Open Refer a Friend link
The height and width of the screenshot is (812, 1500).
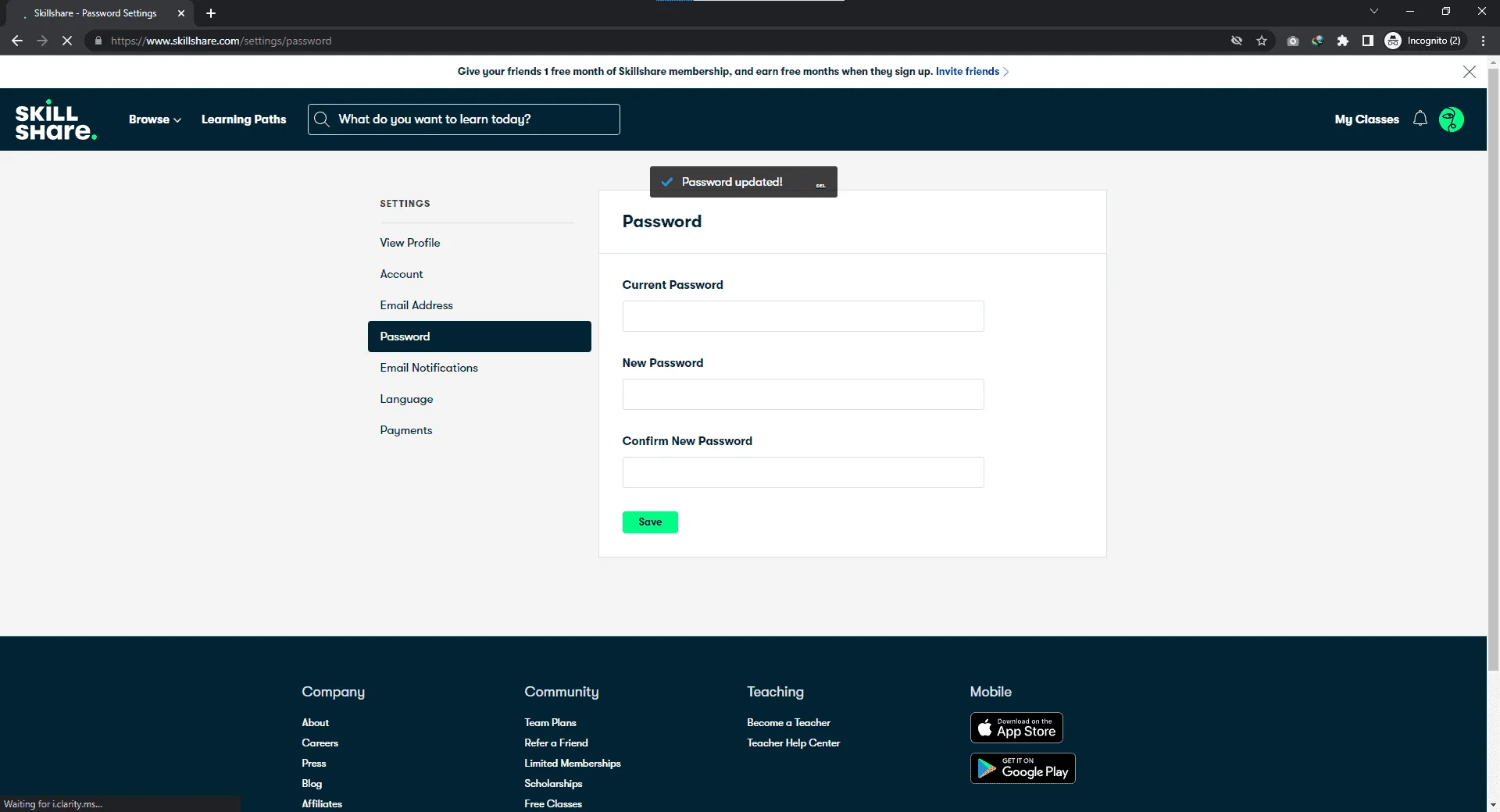point(556,743)
